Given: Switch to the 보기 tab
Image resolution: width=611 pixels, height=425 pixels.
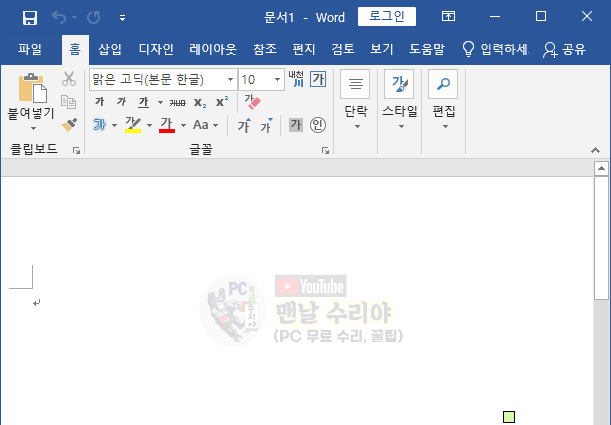Looking at the screenshot, I should click(382, 49).
